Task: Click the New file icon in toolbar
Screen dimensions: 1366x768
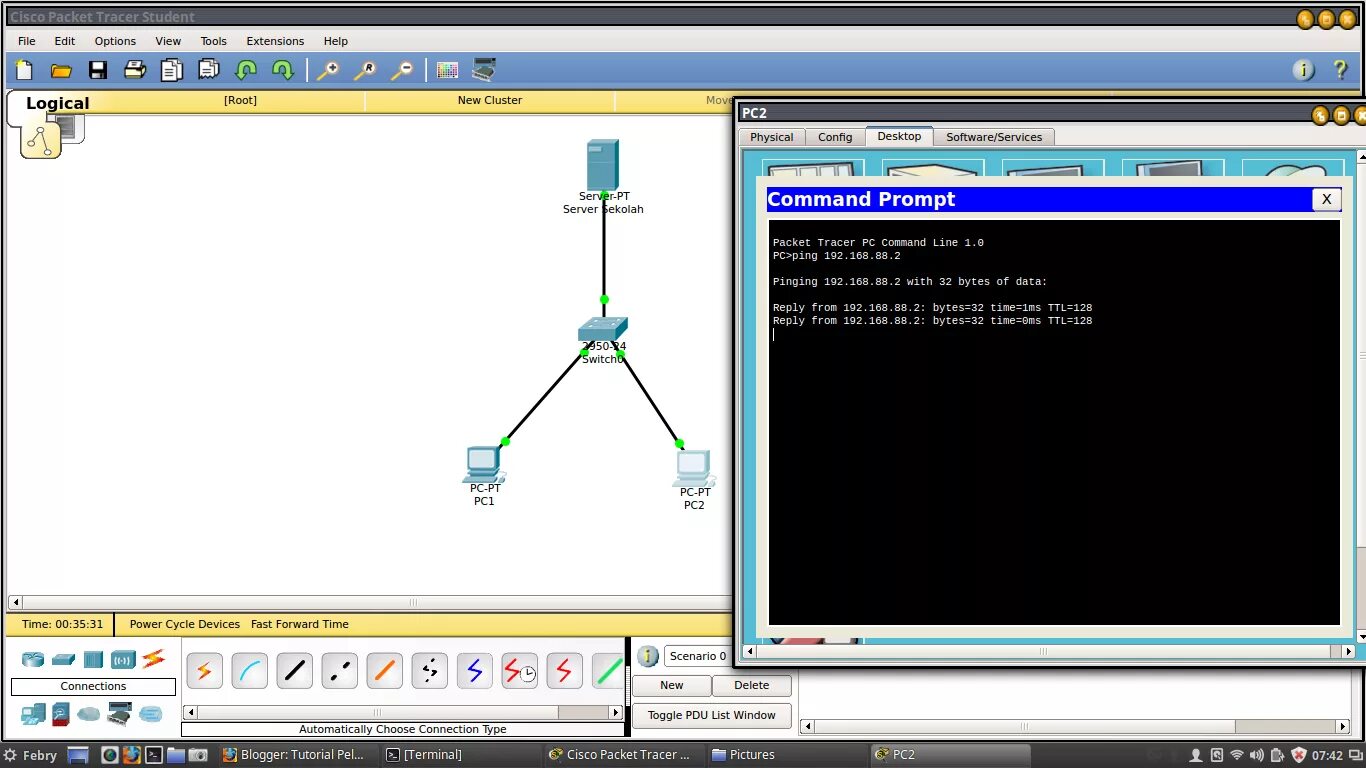Action: point(24,70)
